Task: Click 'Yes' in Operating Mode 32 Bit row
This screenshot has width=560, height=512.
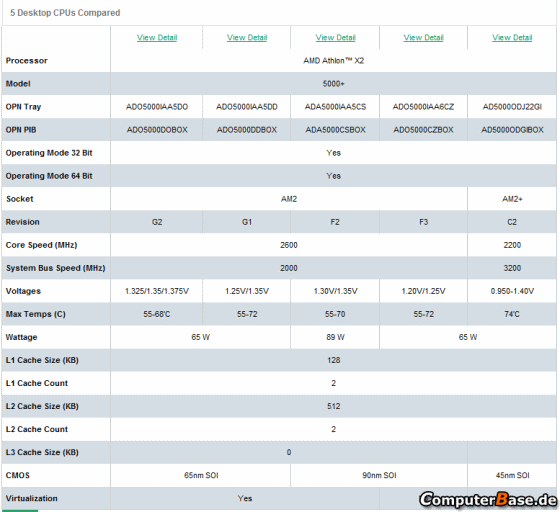Action: (x=334, y=153)
